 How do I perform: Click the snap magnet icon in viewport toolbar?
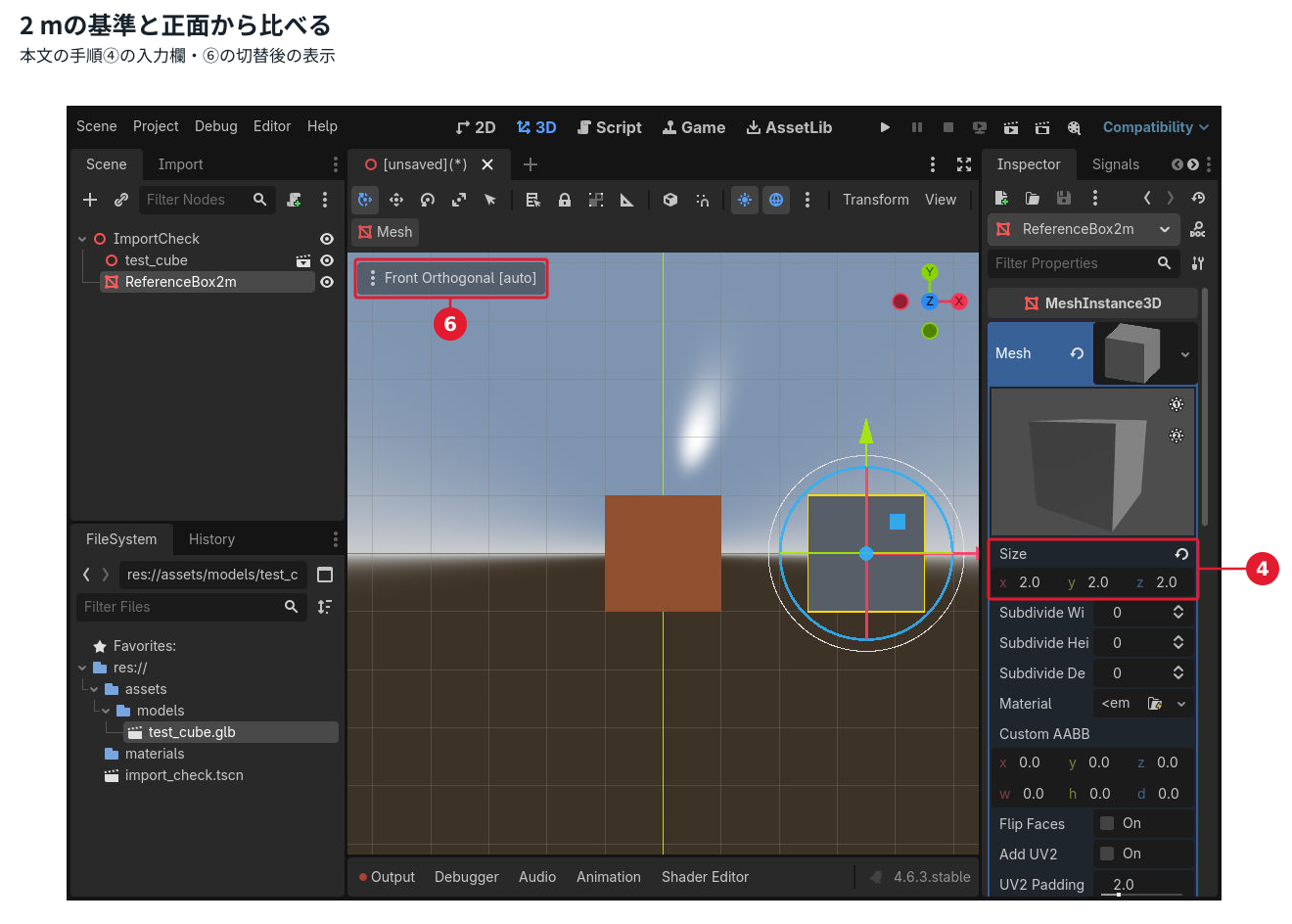pos(703,200)
